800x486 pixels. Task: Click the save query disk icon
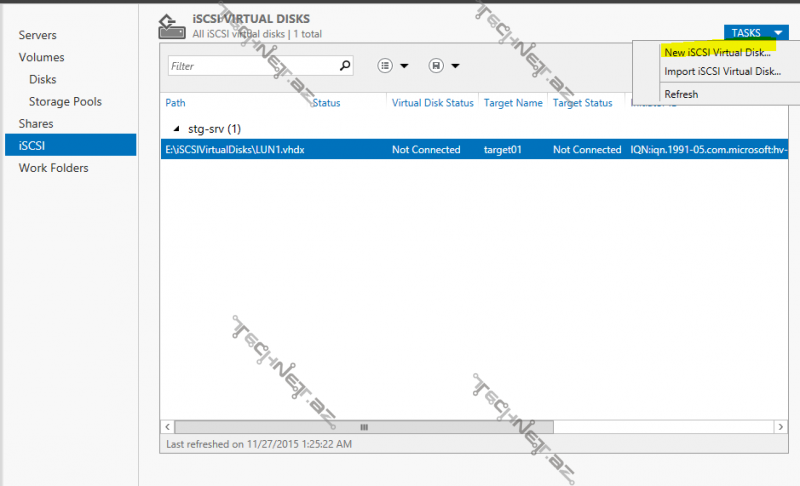[436, 66]
